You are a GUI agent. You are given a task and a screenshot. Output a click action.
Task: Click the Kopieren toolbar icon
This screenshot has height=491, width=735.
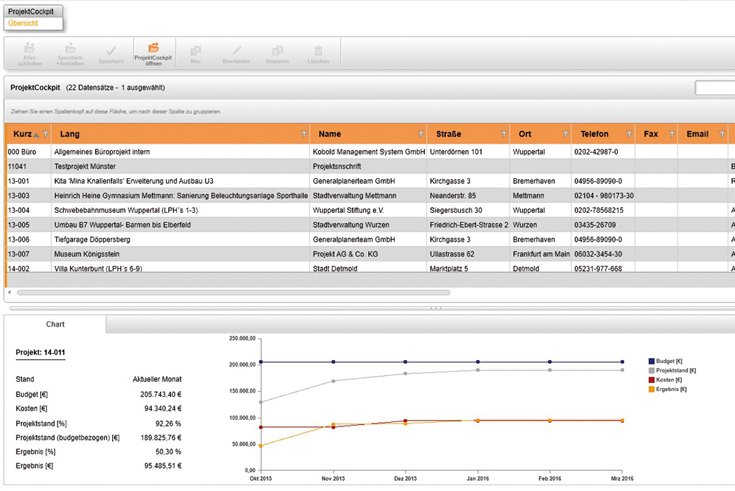(277, 50)
